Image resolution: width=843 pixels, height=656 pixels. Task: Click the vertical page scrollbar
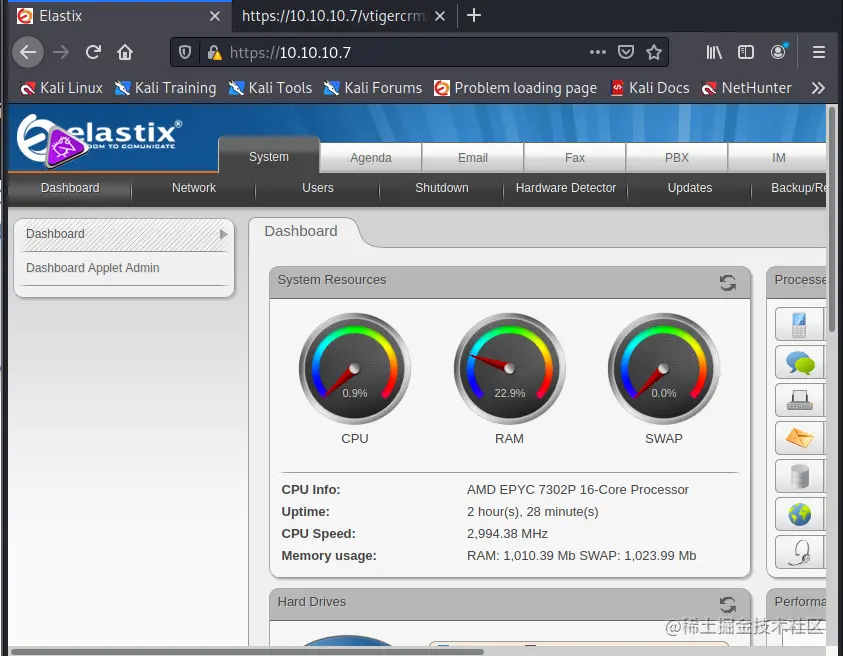point(834,220)
